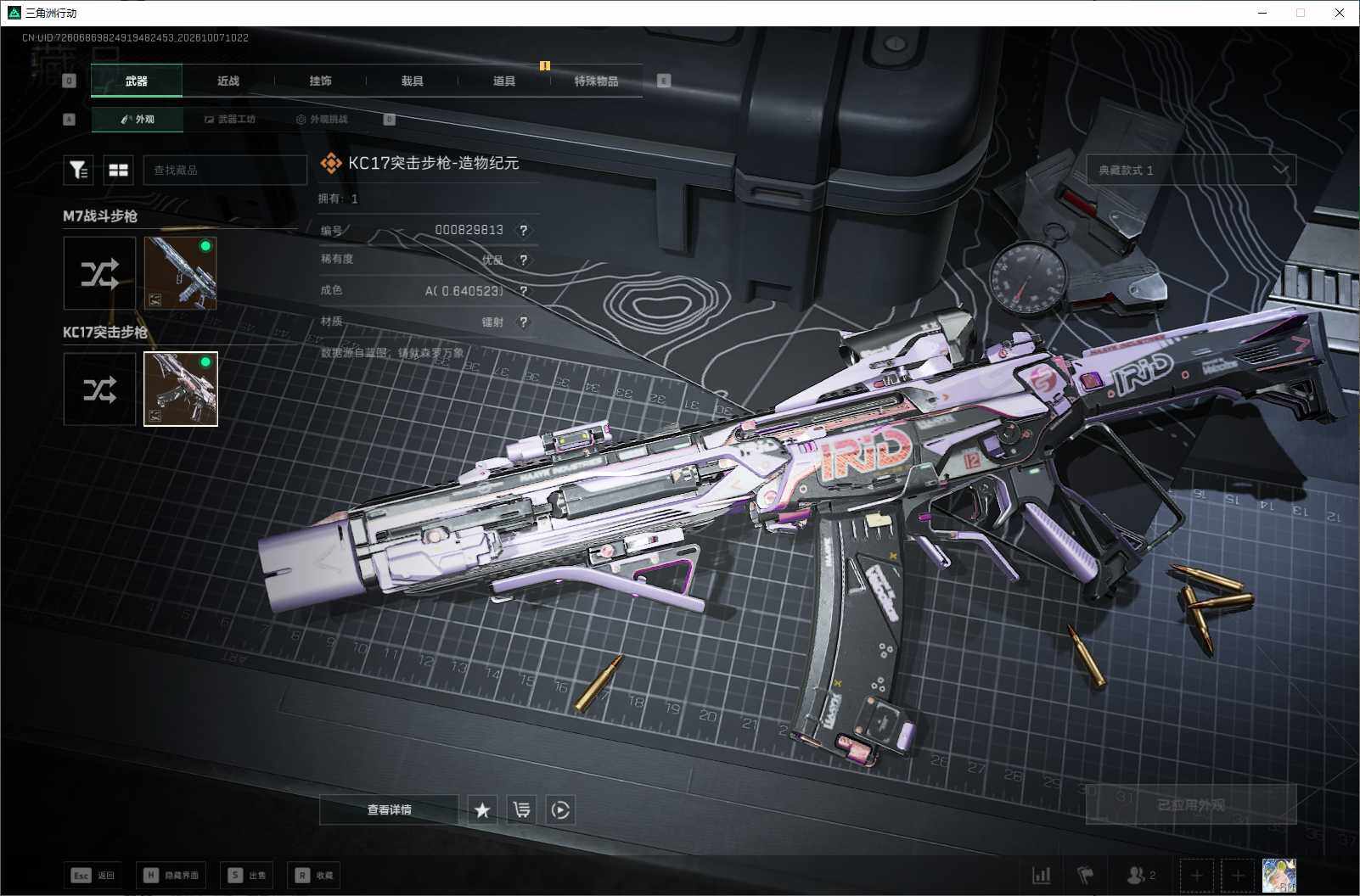
Task: Select the 武器工坊 sub-tab
Action: click(x=229, y=120)
